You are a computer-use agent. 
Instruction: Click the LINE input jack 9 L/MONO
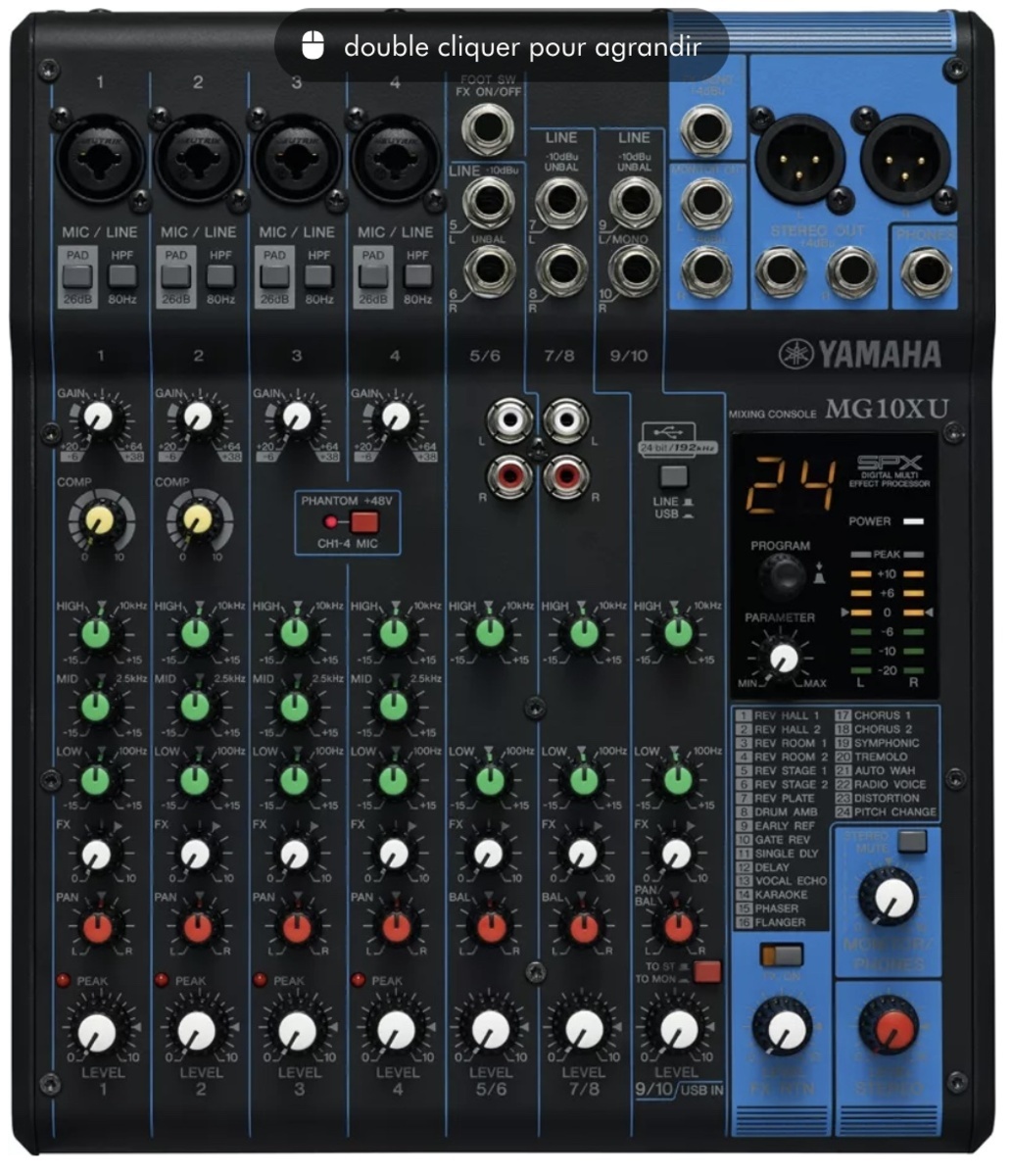tap(634, 204)
